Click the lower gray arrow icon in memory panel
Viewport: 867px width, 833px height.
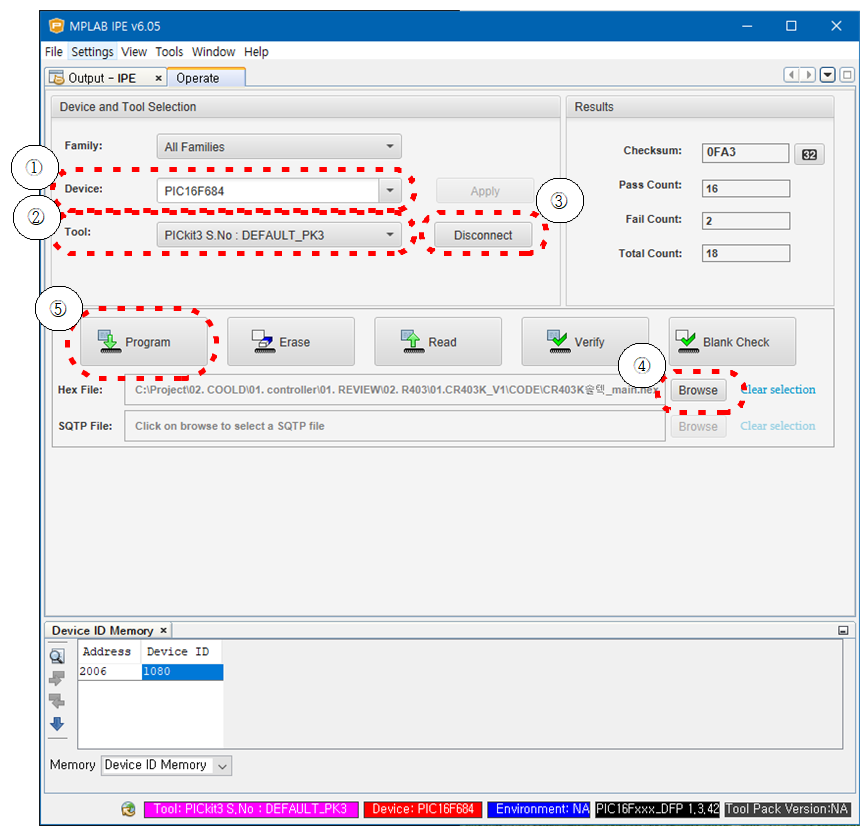(x=57, y=701)
